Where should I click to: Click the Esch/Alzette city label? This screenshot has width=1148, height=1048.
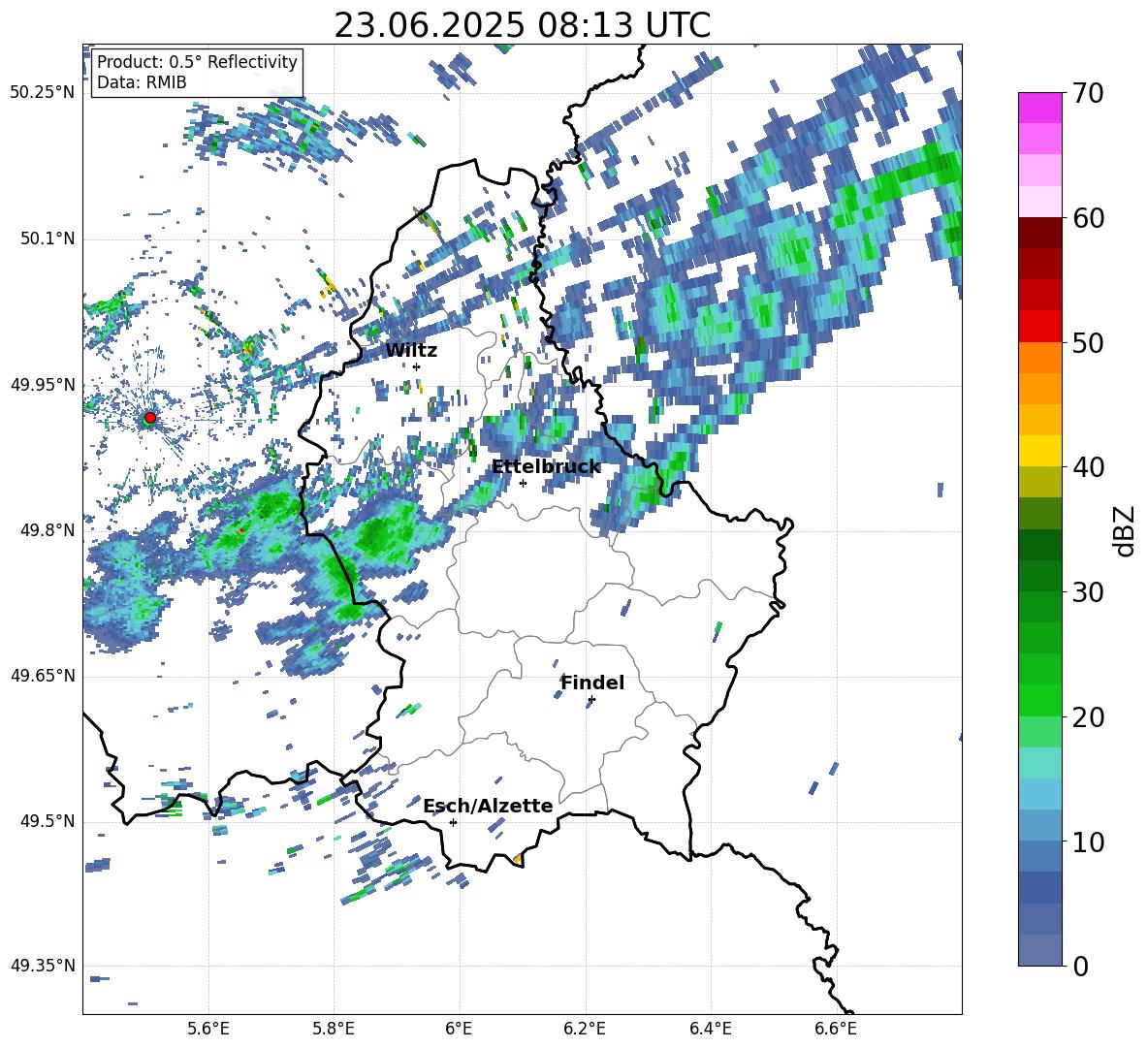pos(488,806)
